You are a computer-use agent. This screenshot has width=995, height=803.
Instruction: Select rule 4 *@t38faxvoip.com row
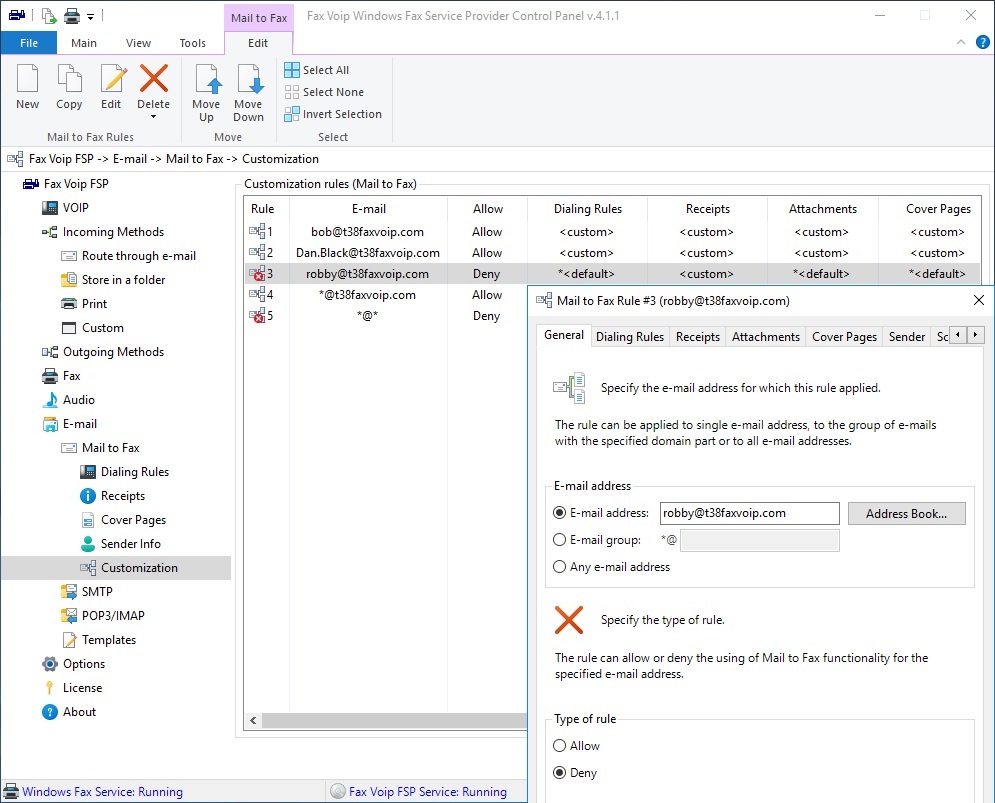(x=386, y=295)
